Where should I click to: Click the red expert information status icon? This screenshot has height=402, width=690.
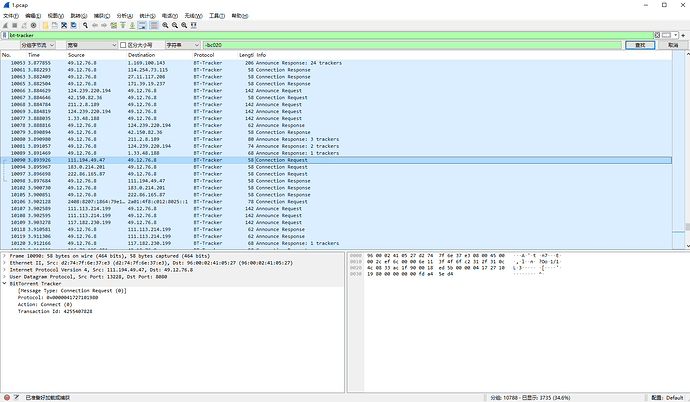coord(7,398)
